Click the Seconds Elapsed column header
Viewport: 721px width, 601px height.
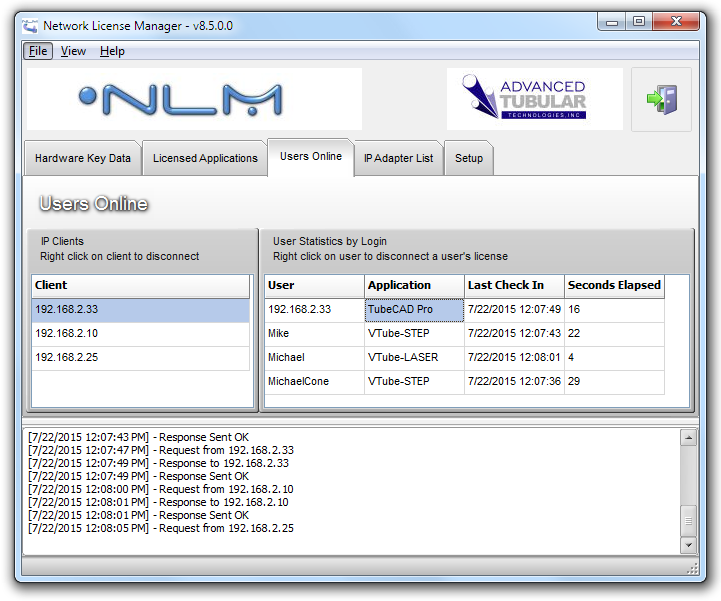coord(614,285)
